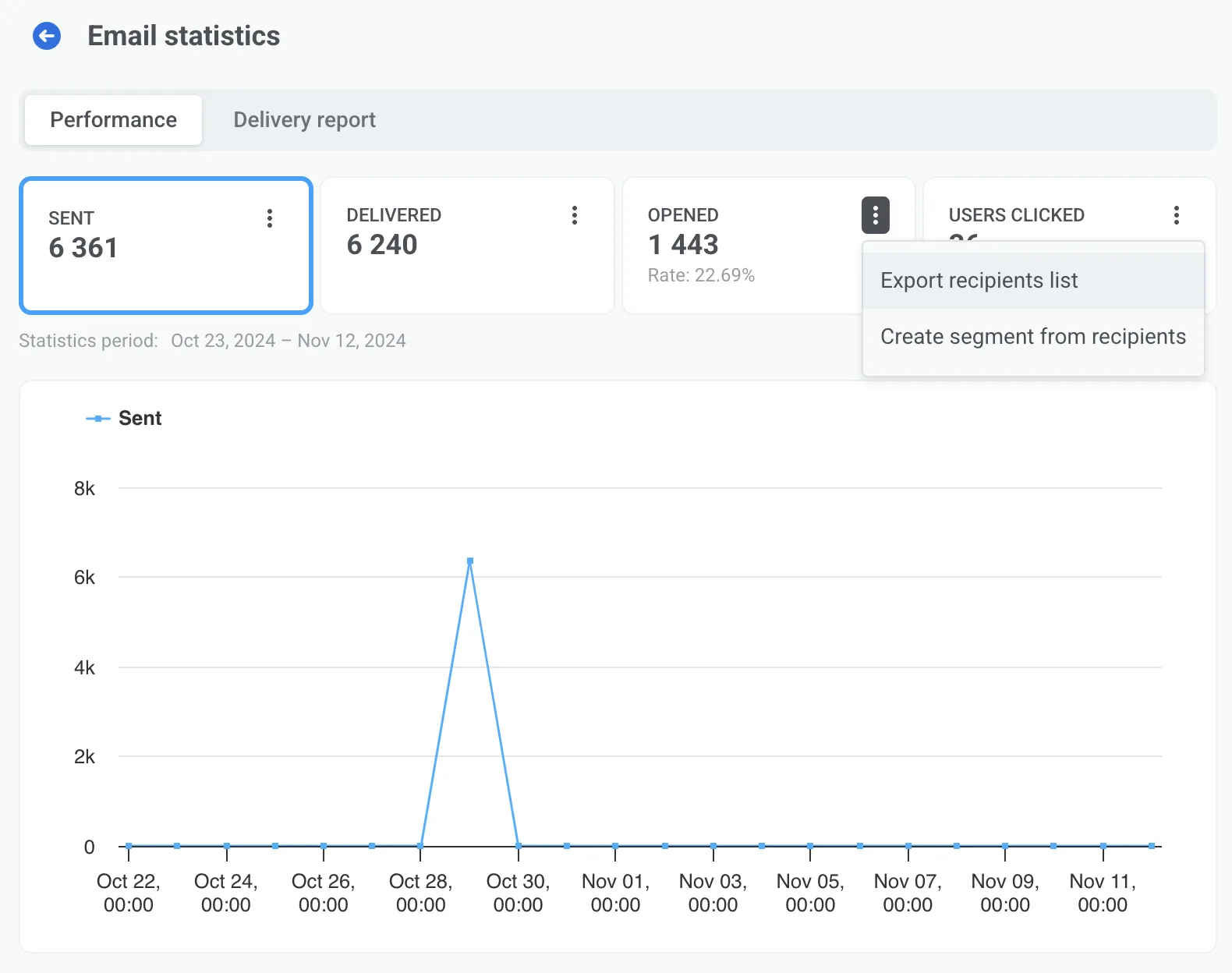Open the Delivered card three-dot menu
Image resolution: width=1232 pixels, height=973 pixels.
pos(575,215)
